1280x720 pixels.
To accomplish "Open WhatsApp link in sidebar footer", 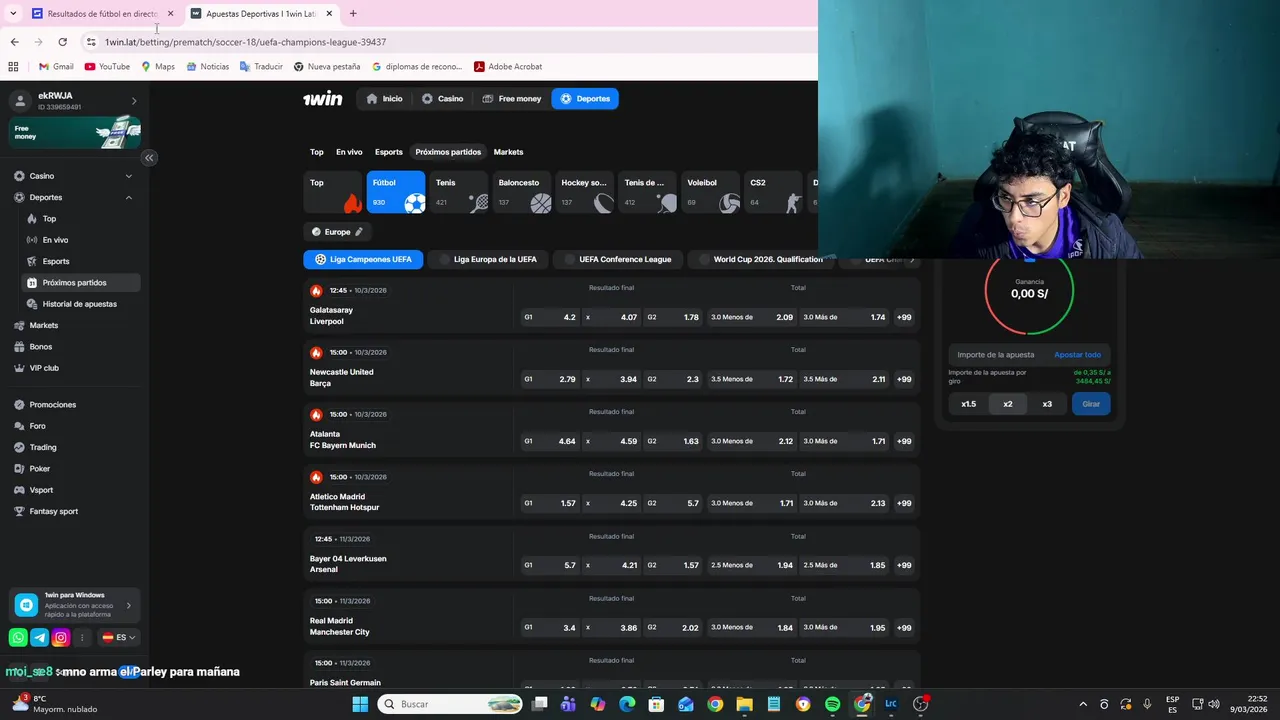I will [18, 637].
